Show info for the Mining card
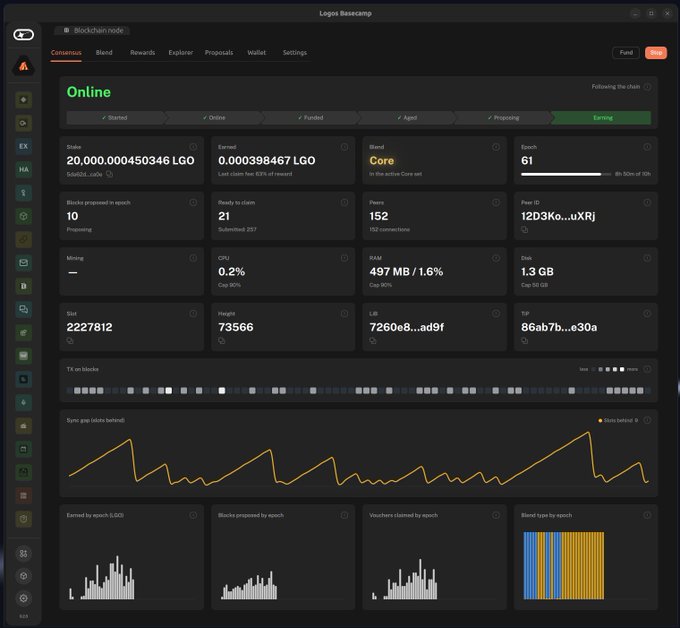The width and height of the screenshot is (680, 628). tap(193, 258)
